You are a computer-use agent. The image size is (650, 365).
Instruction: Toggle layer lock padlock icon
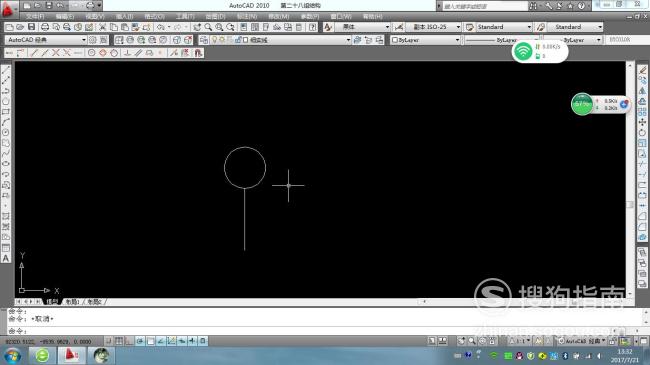coord(238,40)
